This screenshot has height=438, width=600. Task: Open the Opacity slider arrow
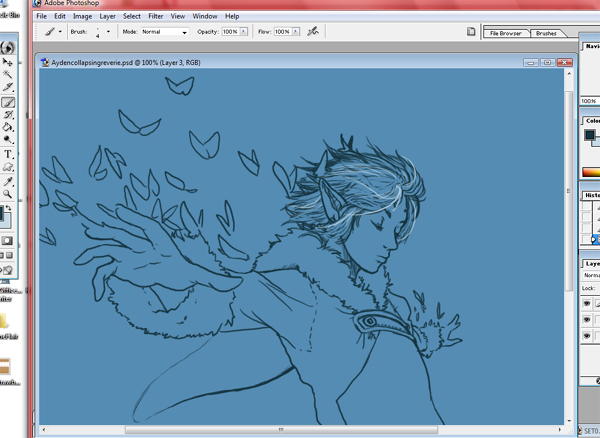(244, 32)
